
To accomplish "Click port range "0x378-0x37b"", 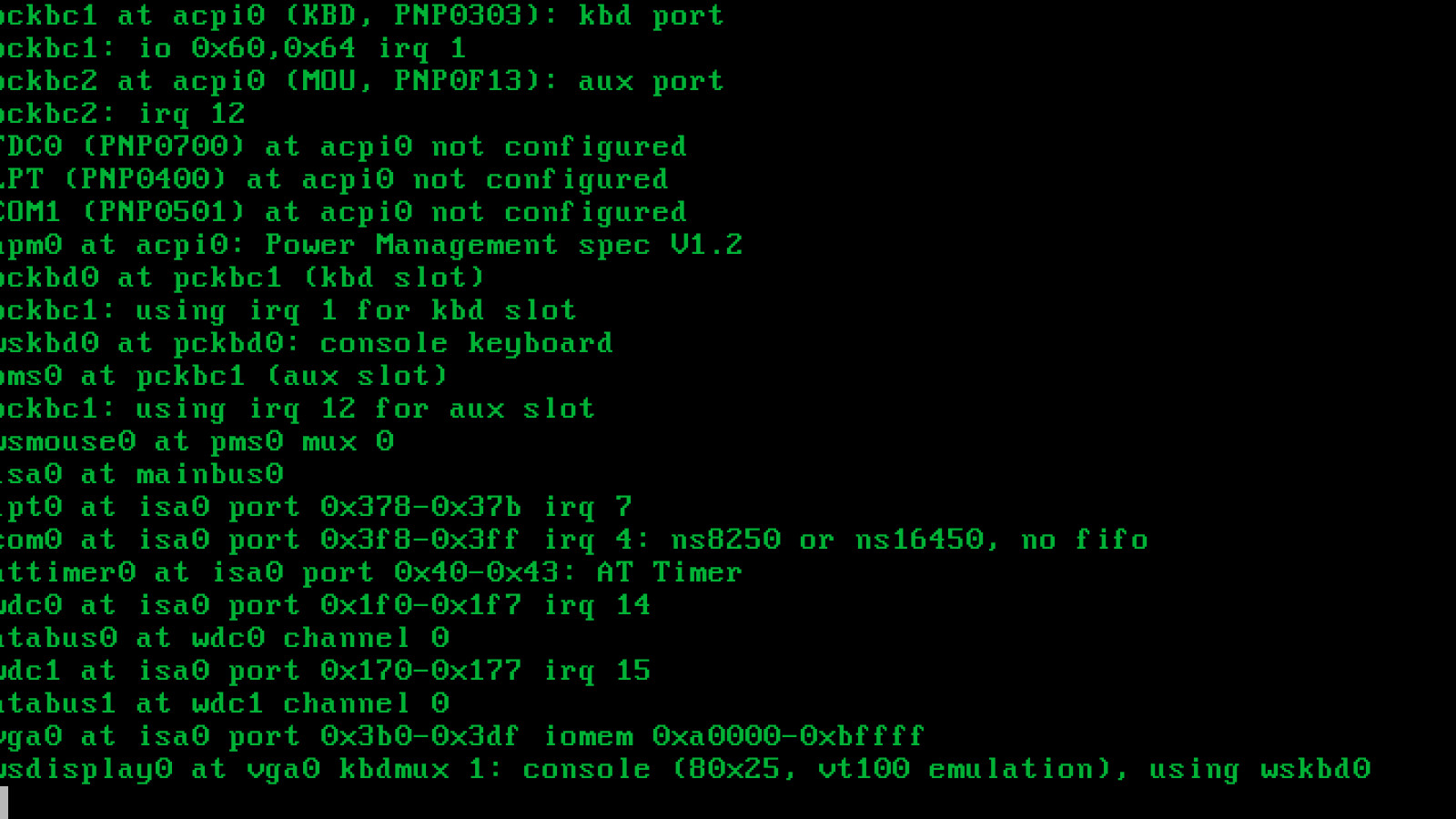I will coord(420,507).
